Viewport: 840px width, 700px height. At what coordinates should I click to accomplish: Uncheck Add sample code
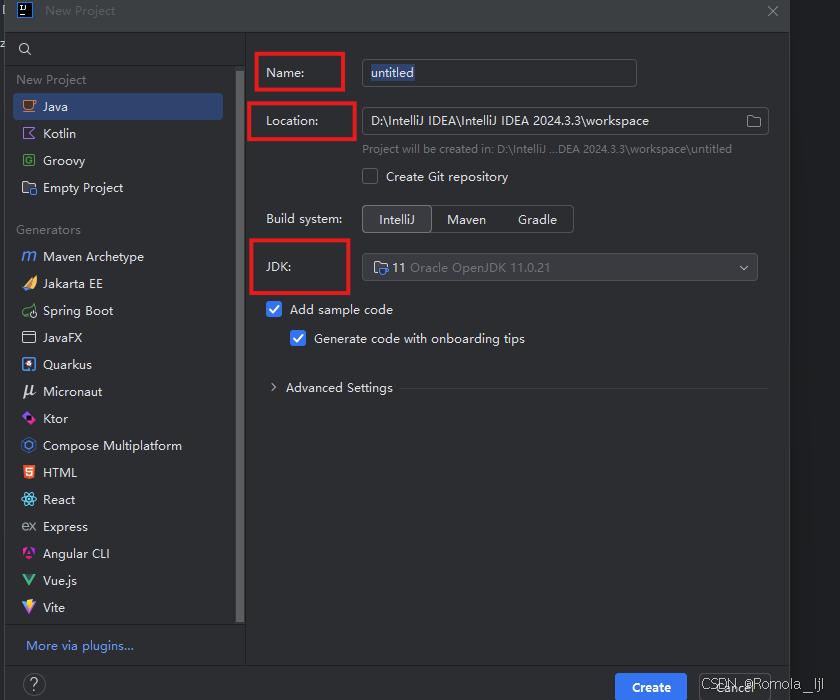point(274,309)
